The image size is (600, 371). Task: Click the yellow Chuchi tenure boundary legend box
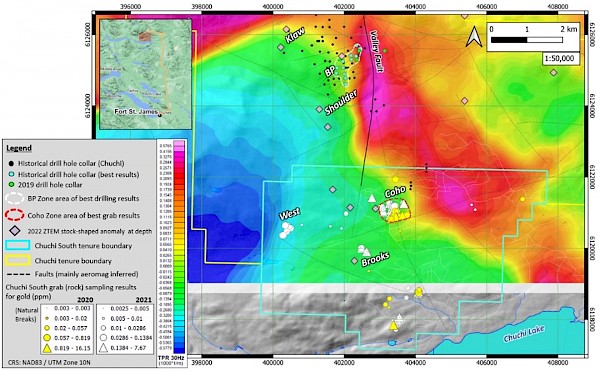pos(18,261)
